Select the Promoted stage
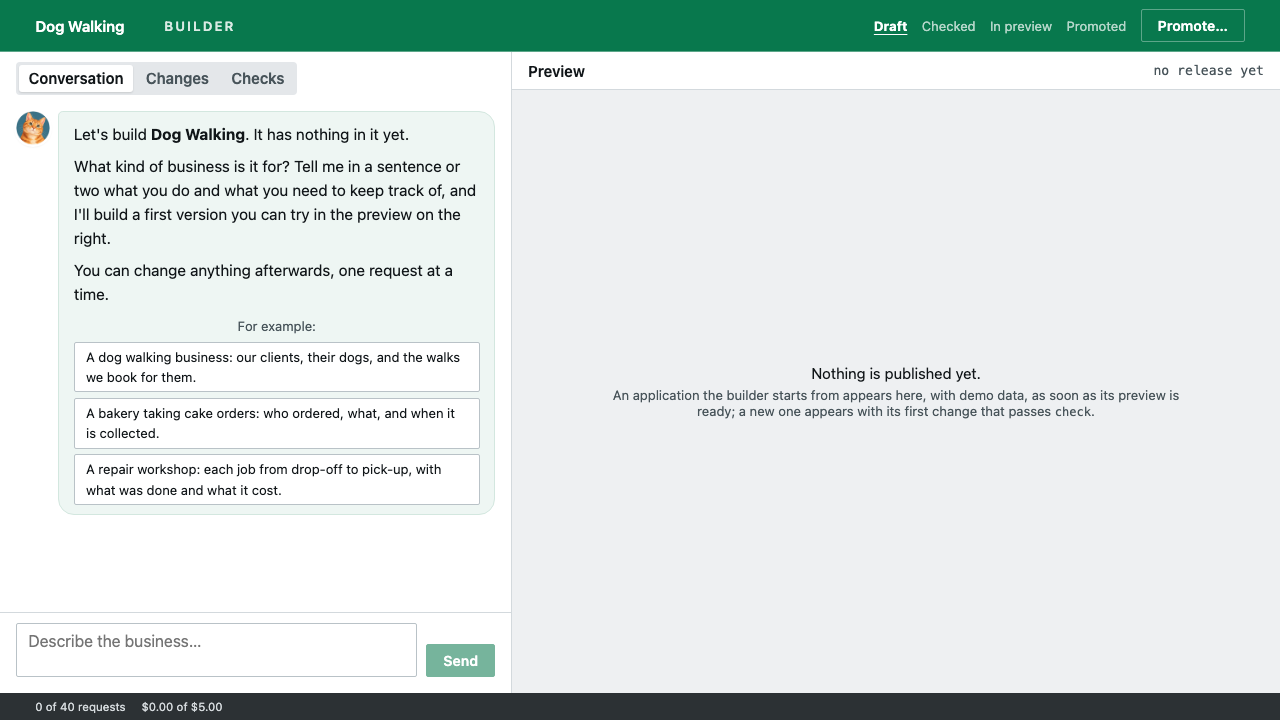 [1096, 27]
